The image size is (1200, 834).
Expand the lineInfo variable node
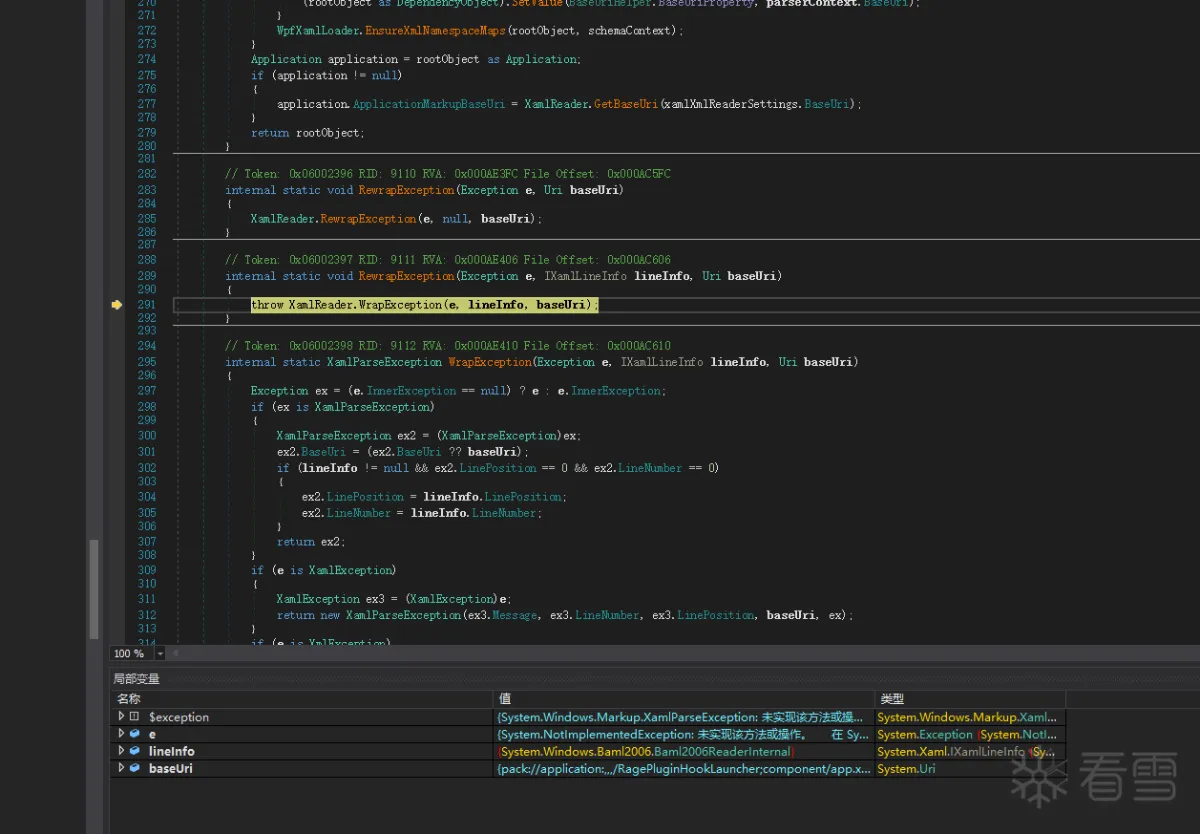click(x=122, y=751)
